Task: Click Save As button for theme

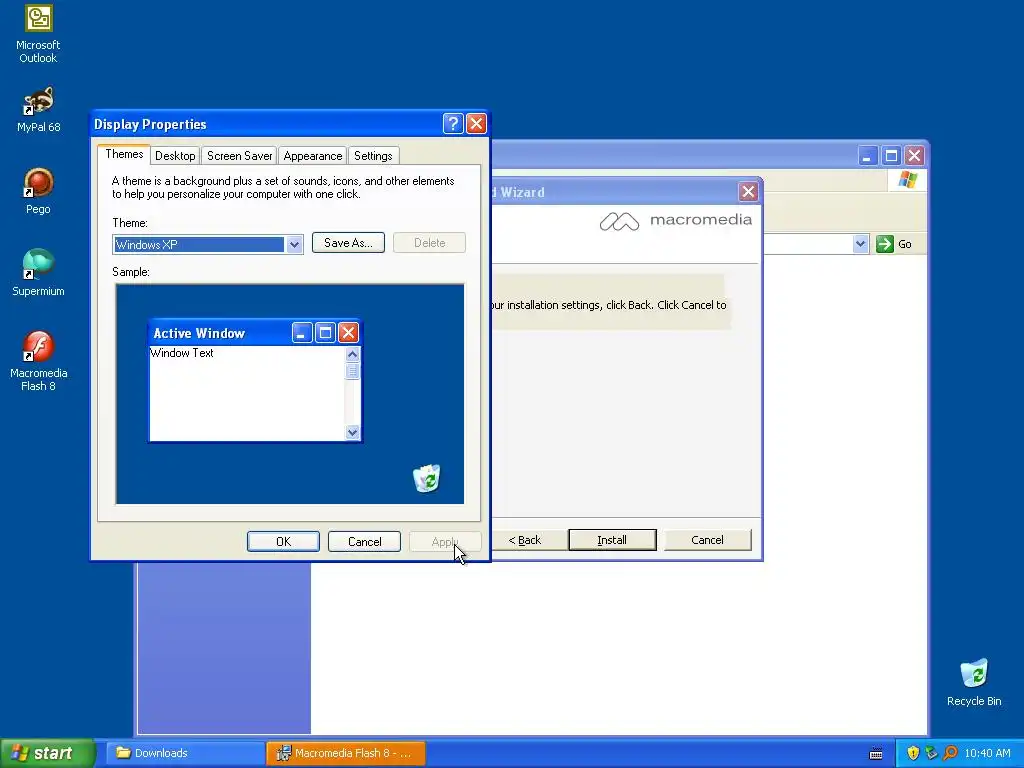Action: coord(348,243)
